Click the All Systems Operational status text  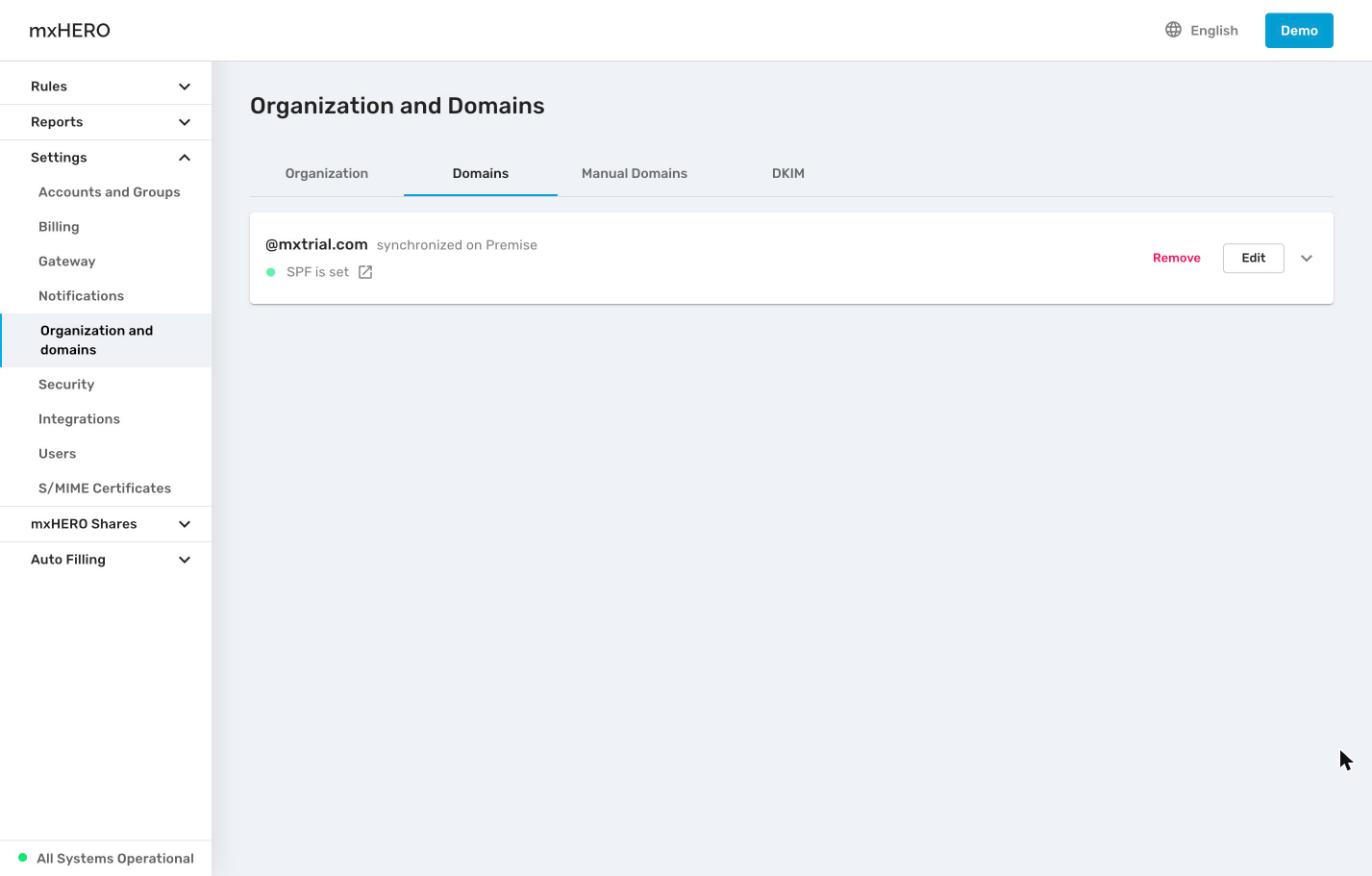(115, 858)
